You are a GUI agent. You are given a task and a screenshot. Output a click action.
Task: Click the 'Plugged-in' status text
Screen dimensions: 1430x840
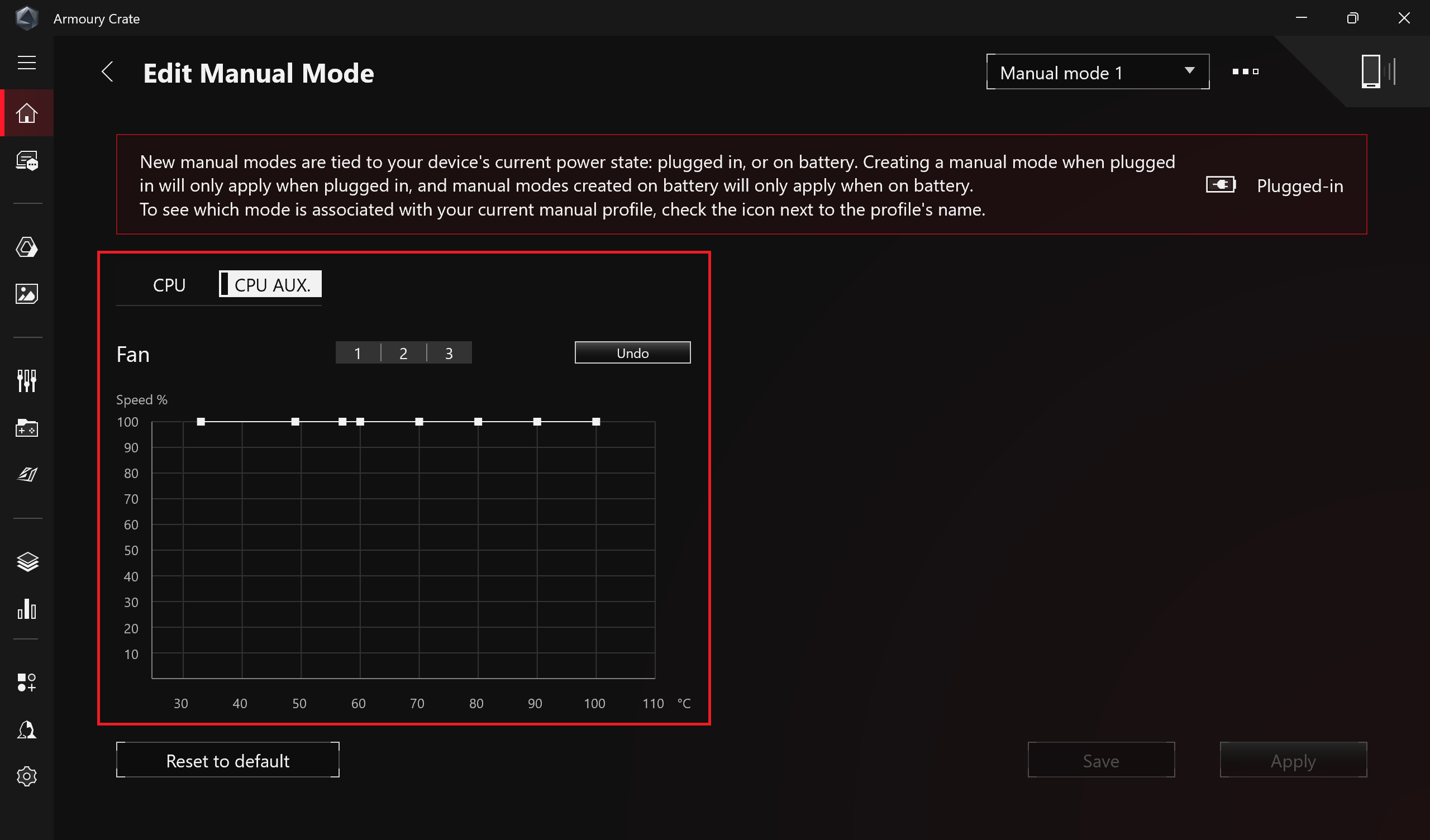[x=1299, y=186]
